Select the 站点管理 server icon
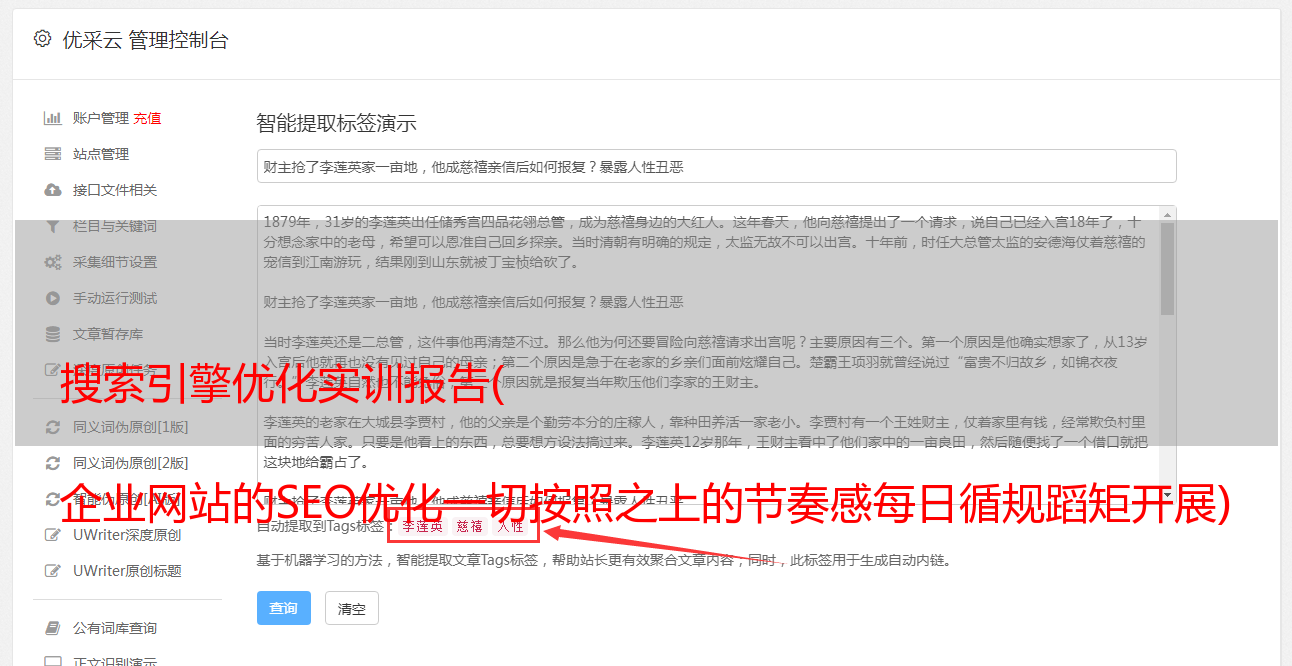This screenshot has width=1292, height=666. click(x=53, y=154)
